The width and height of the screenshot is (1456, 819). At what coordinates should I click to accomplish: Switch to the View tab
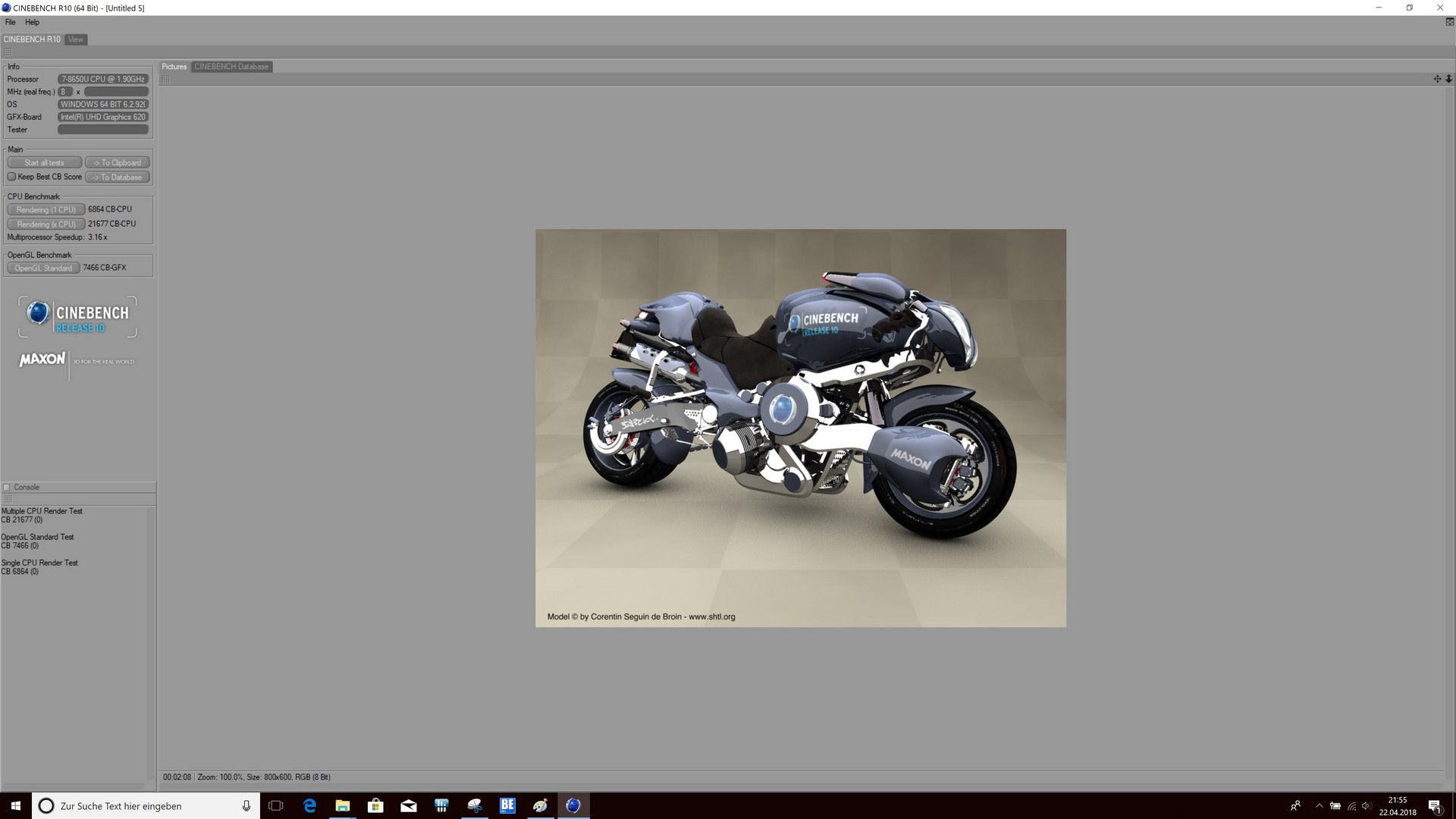[x=76, y=39]
